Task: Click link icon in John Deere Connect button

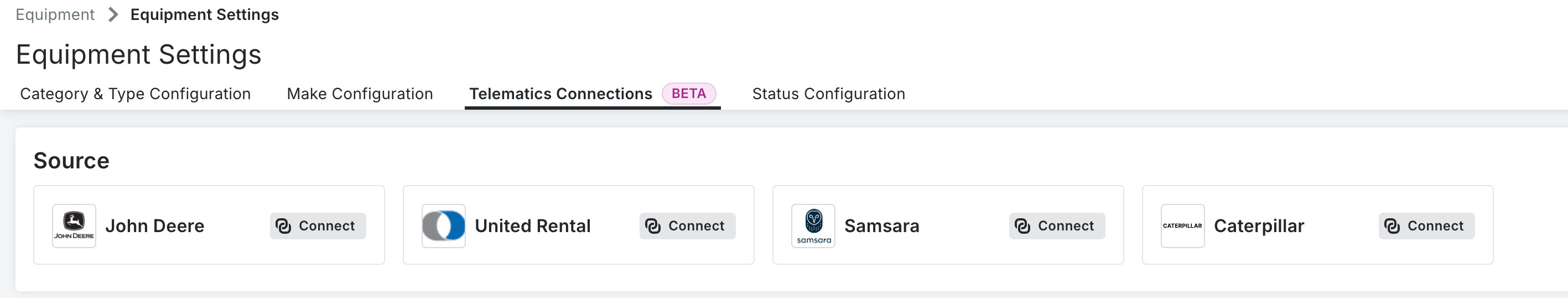Action: (283, 226)
